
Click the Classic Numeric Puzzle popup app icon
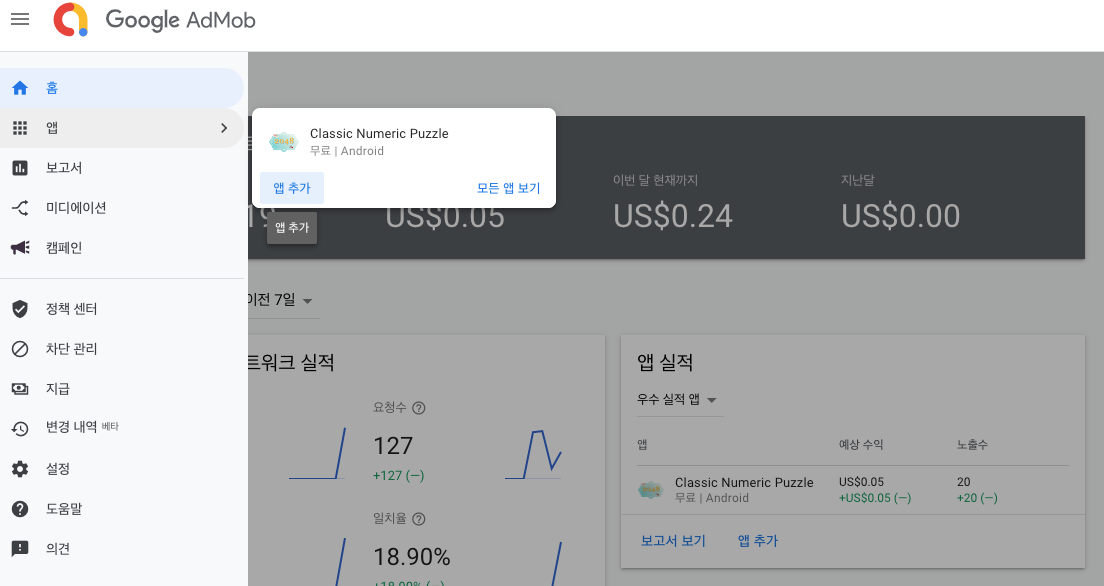click(x=284, y=142)
